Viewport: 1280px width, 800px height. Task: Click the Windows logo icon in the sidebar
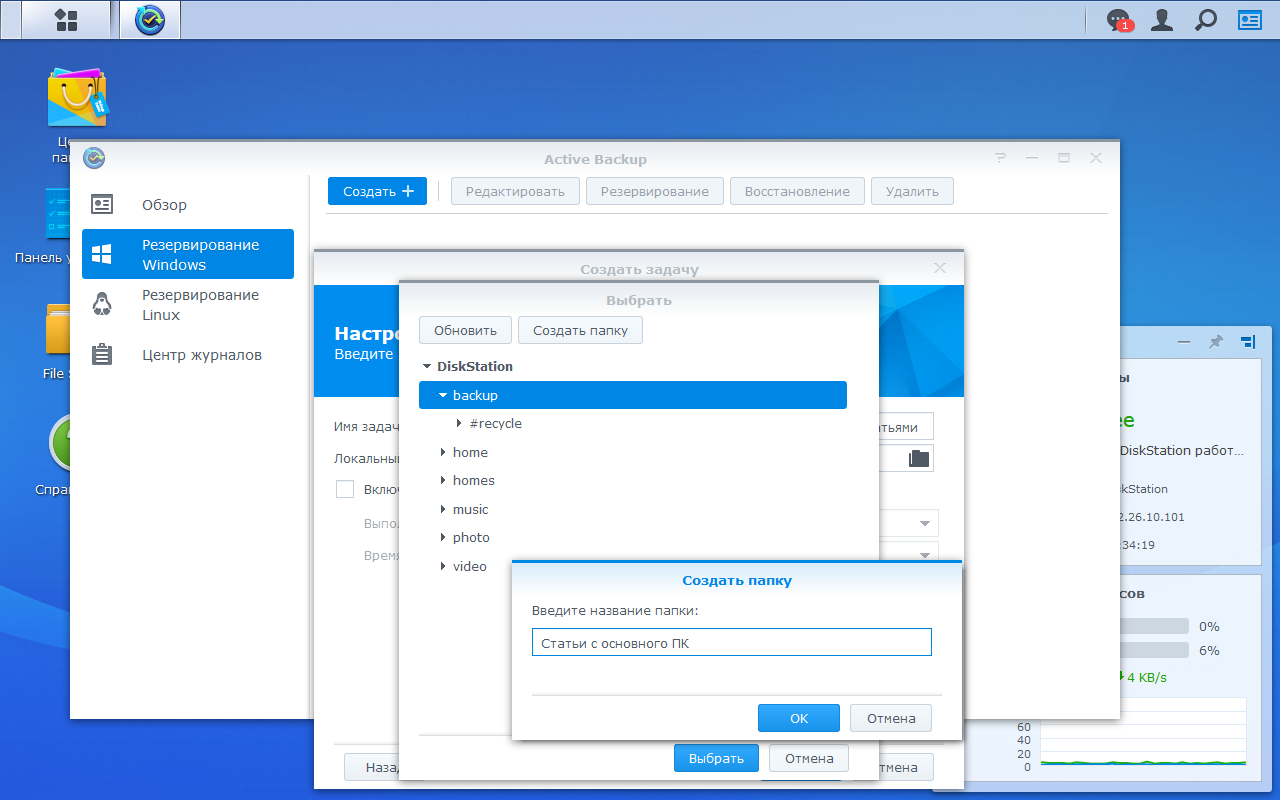(102, 254)
